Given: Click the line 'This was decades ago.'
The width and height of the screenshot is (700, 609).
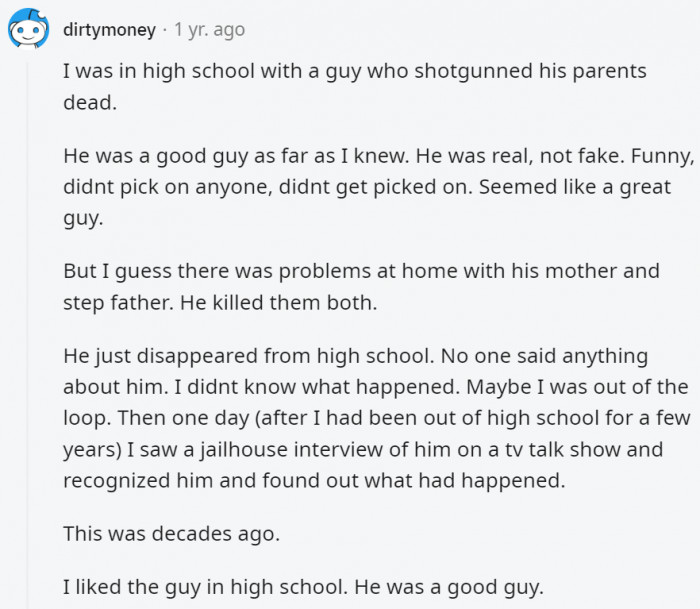Looking at the screenshot, I should pos(171,534).
